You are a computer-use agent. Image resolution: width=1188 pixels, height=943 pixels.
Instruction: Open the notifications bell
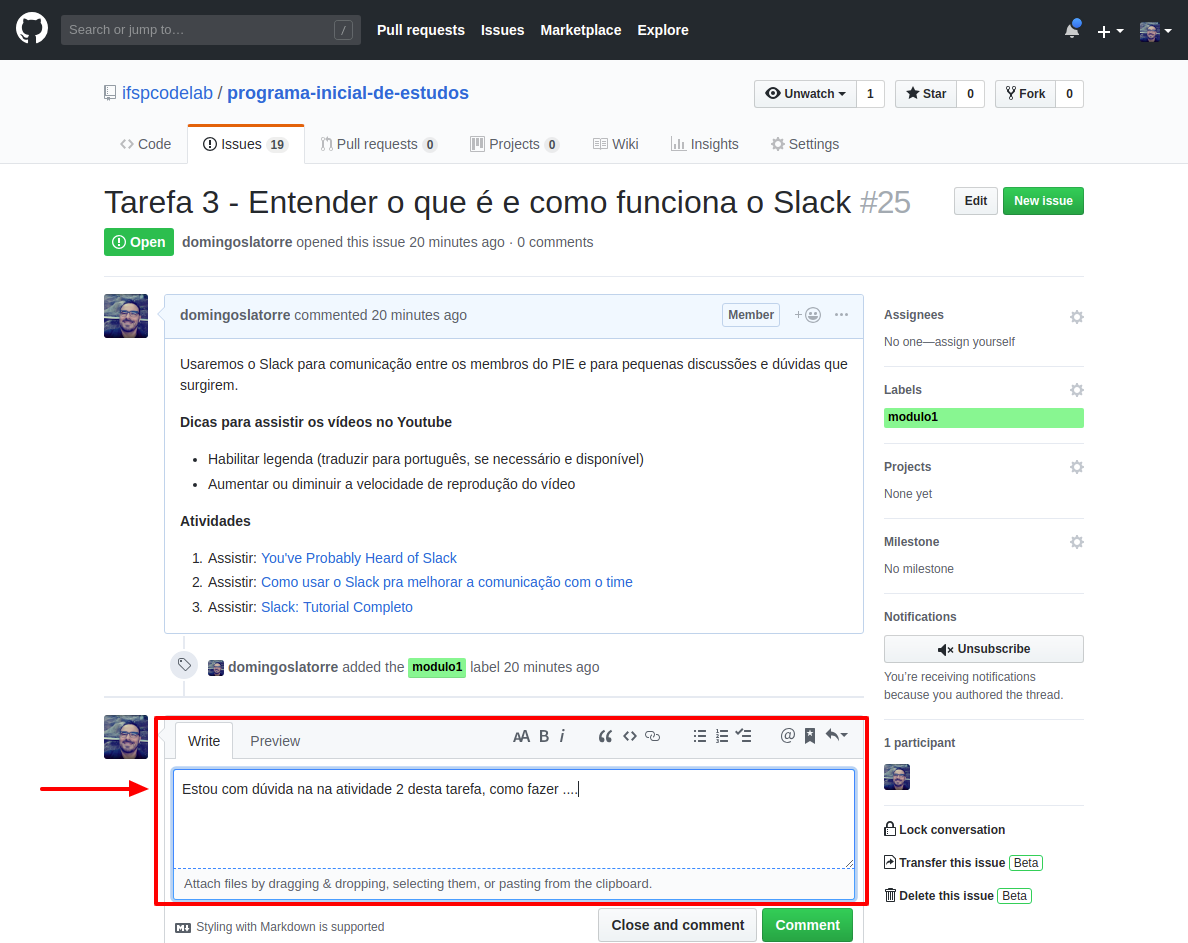click(x=1071, y=30)
